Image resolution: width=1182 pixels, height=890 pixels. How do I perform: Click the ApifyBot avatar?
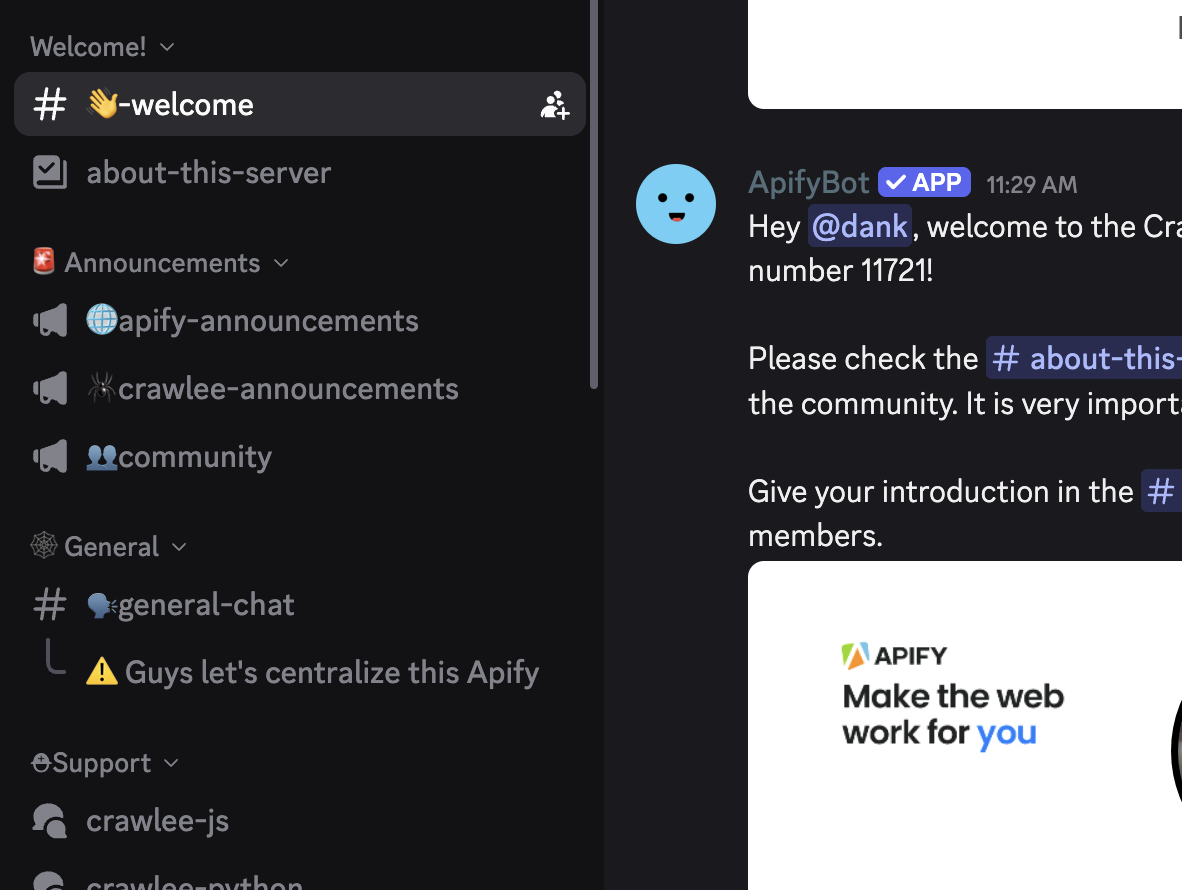676,204
